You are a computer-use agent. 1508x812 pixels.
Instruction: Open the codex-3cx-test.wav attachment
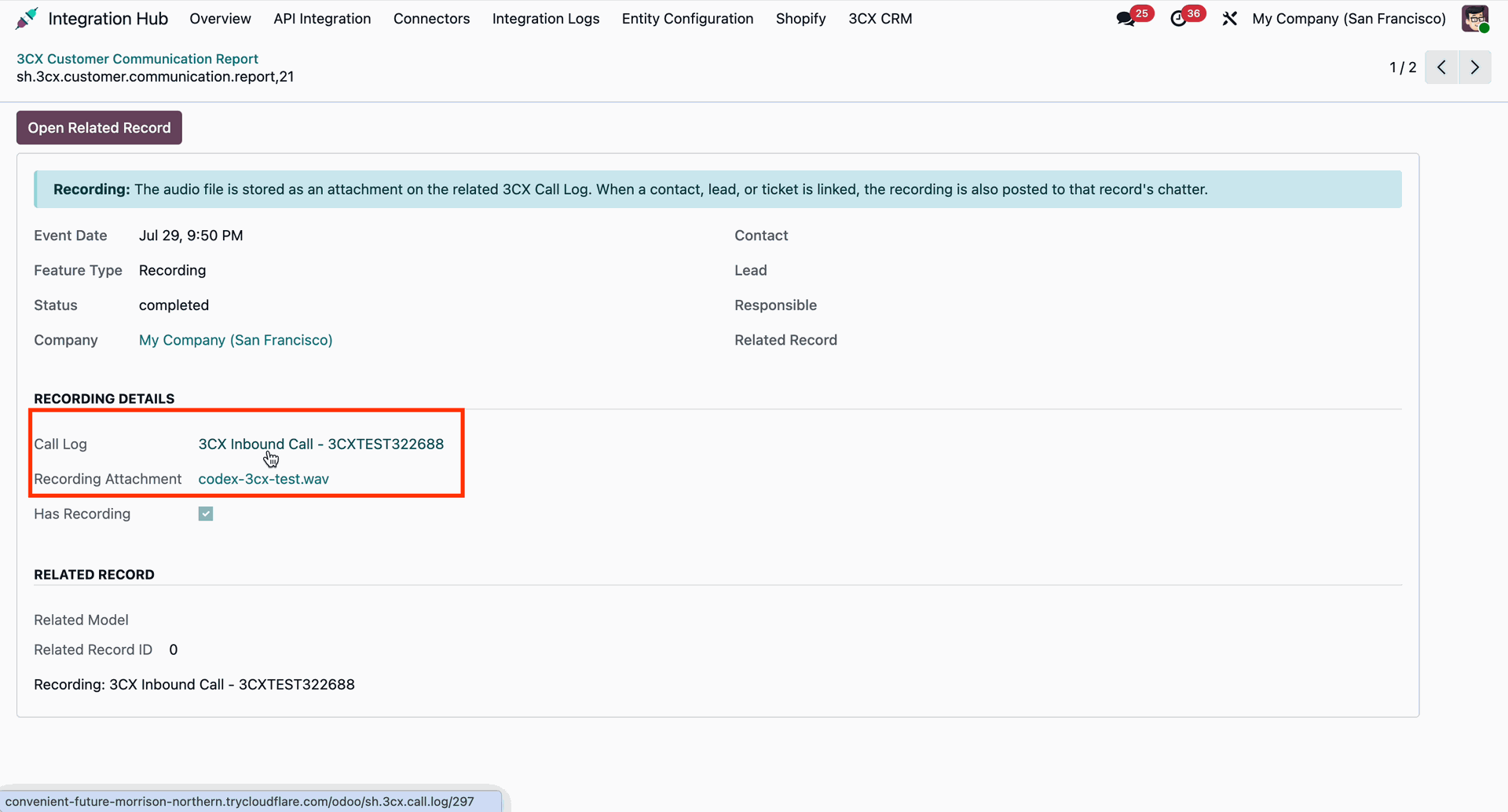[x=263, y=479]
